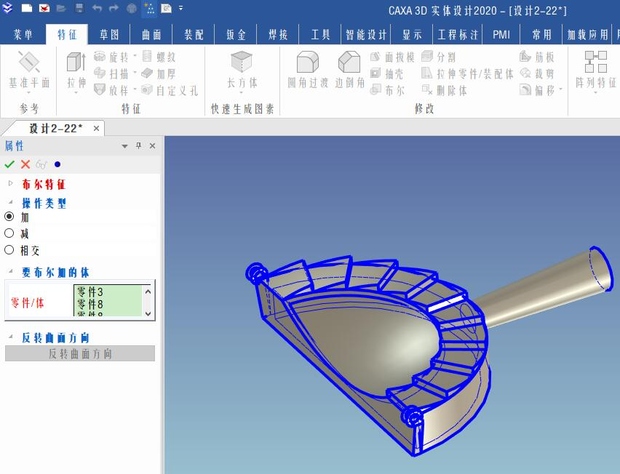620x474 pixels.
Task: Select the 相交 operation radio button
Action: click(x=9, y=250)
